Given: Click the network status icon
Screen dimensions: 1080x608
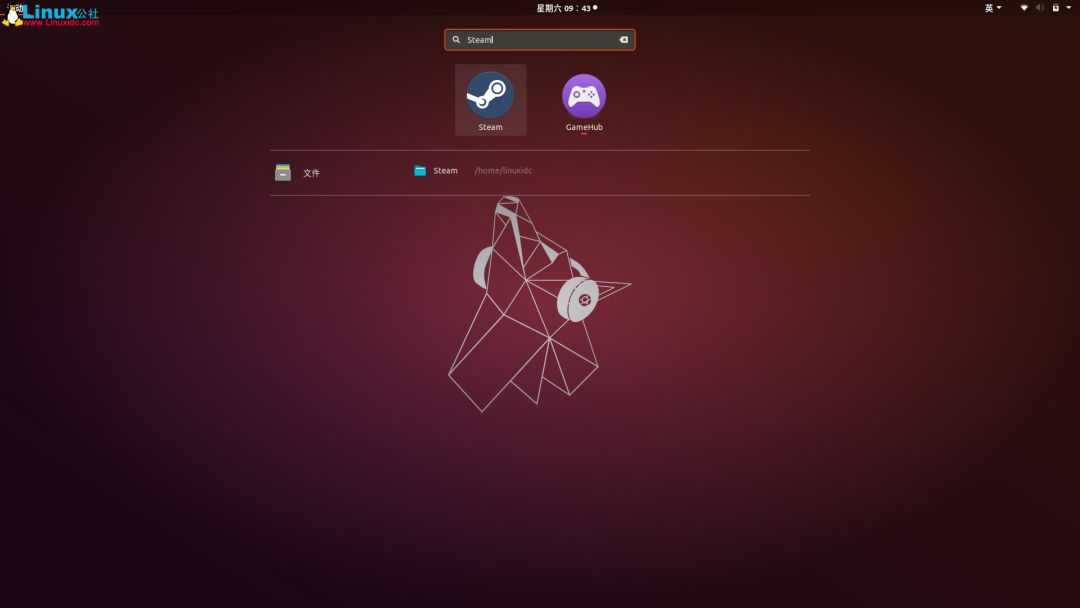Looking at the screenshot, I should pos(1024,8).
